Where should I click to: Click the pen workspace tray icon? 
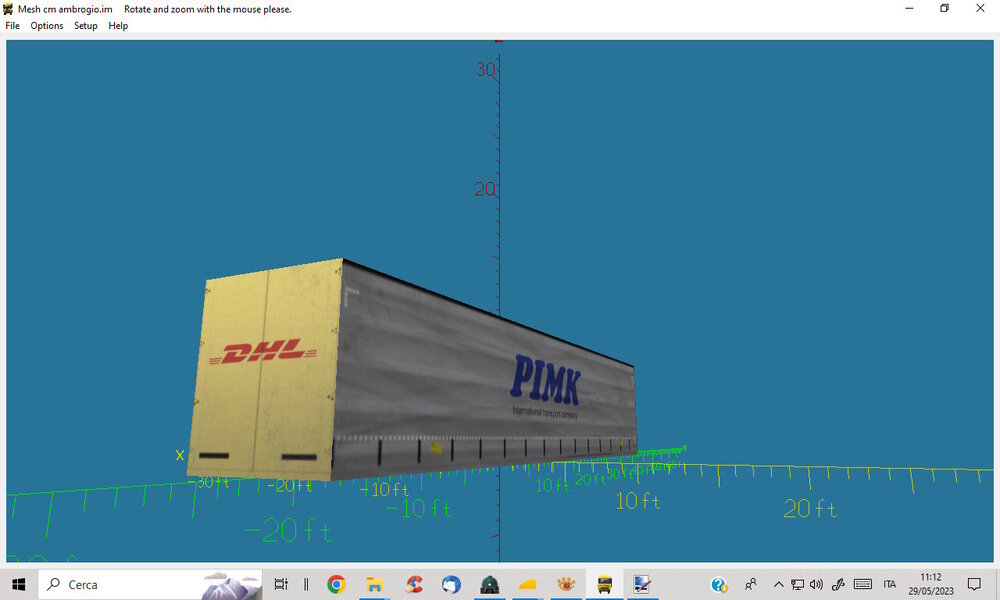pyautogui.click(x=838, y=584)
